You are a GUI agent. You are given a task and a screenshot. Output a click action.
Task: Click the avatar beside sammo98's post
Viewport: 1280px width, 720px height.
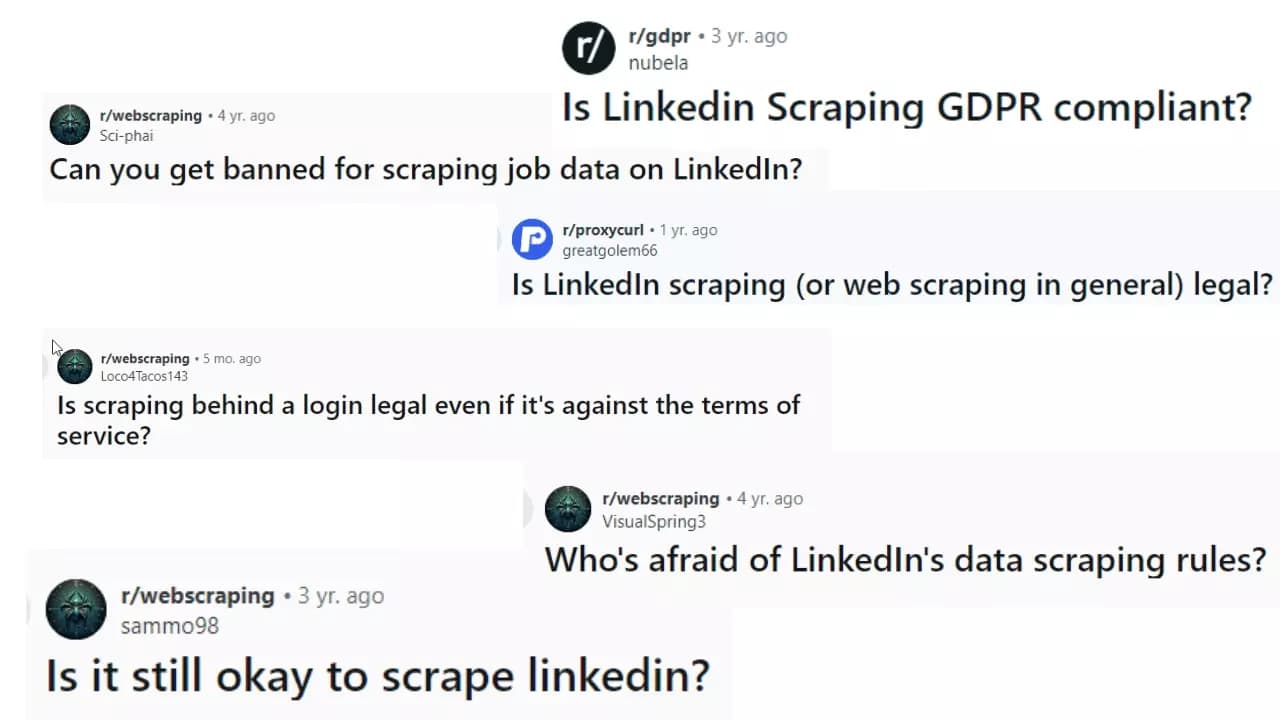coord(76,609)
